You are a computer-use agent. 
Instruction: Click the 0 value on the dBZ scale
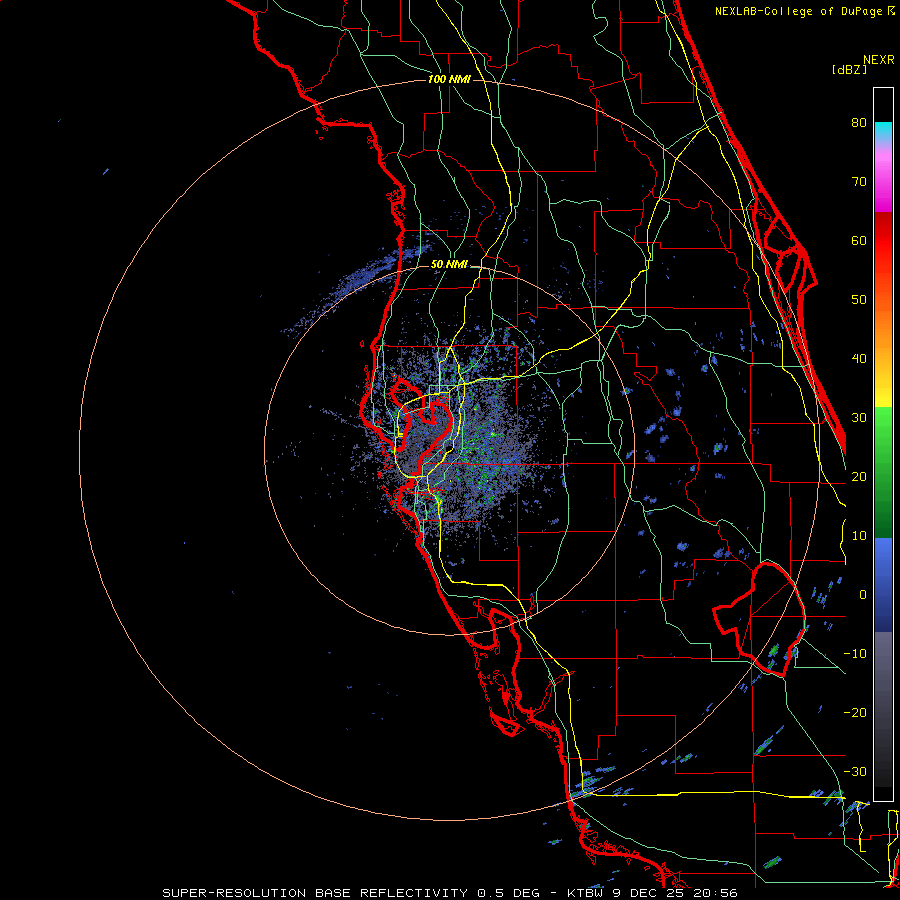coord(863,595)
